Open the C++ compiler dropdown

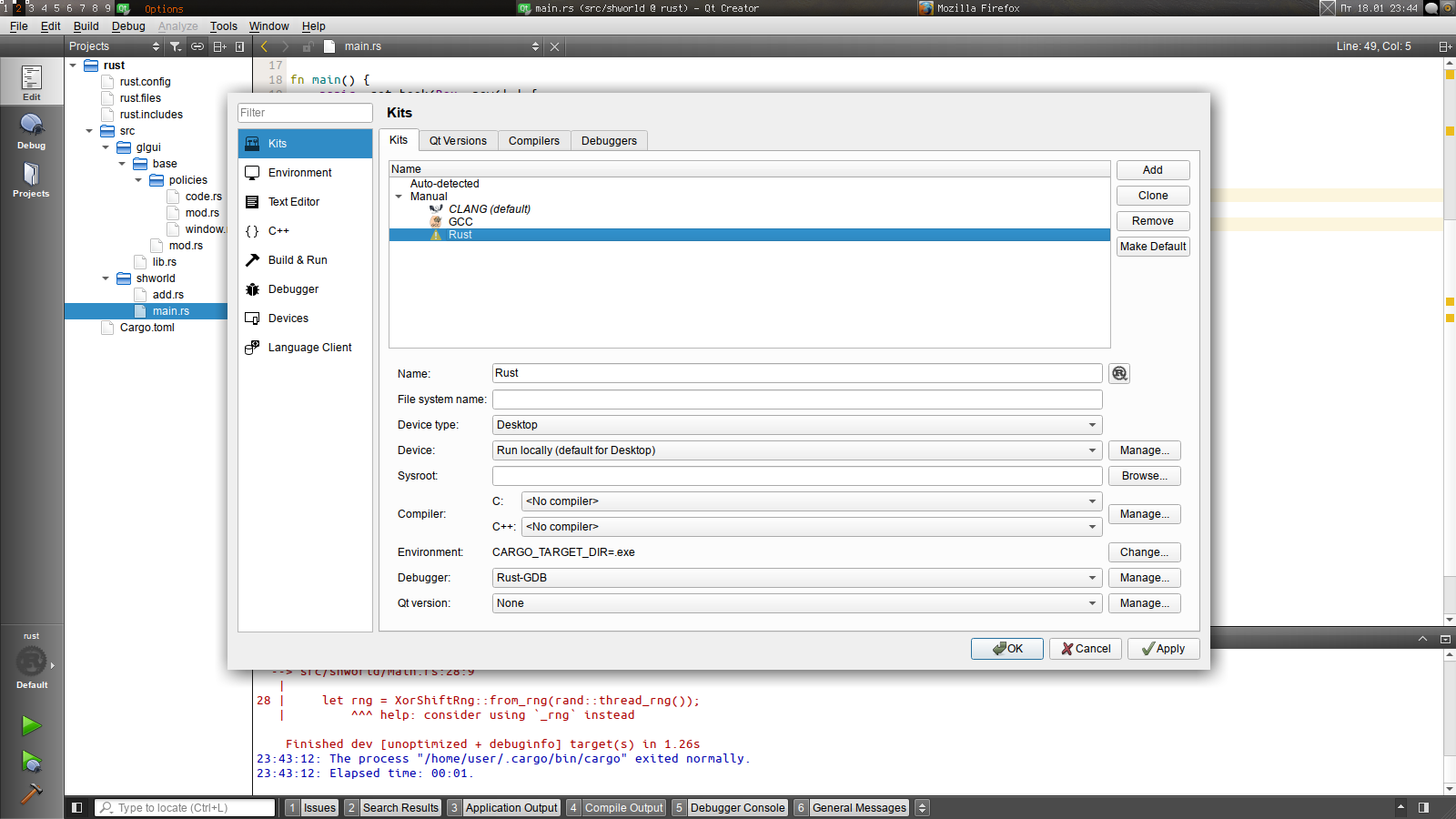click(812, 527)
